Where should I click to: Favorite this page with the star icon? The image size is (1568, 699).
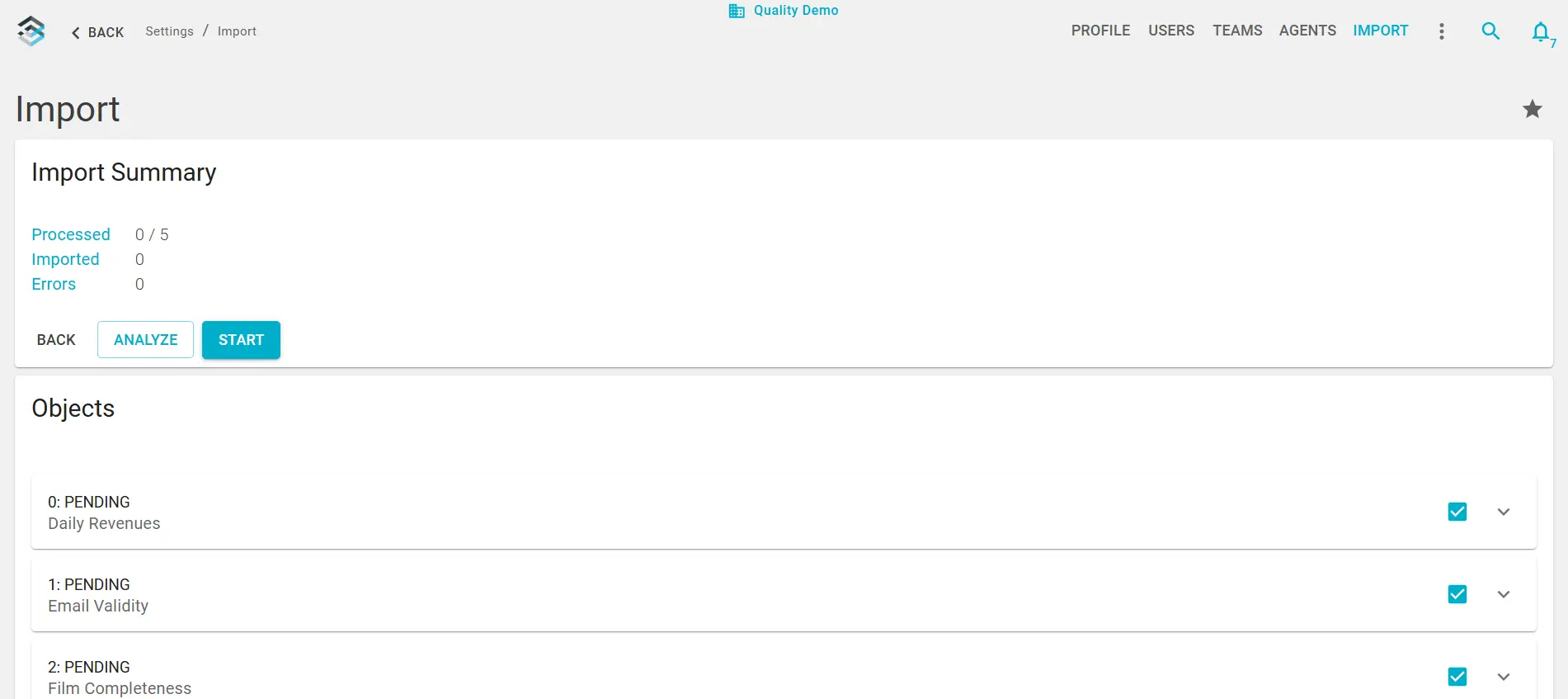point(1532,109)
